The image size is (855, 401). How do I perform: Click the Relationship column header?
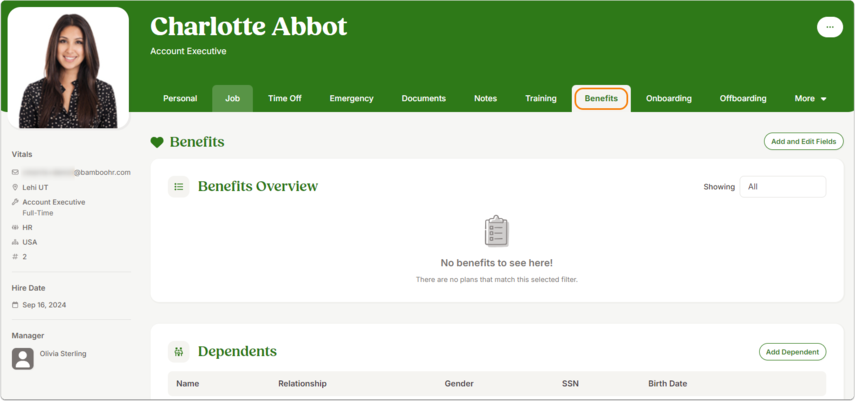pos(302,384)
